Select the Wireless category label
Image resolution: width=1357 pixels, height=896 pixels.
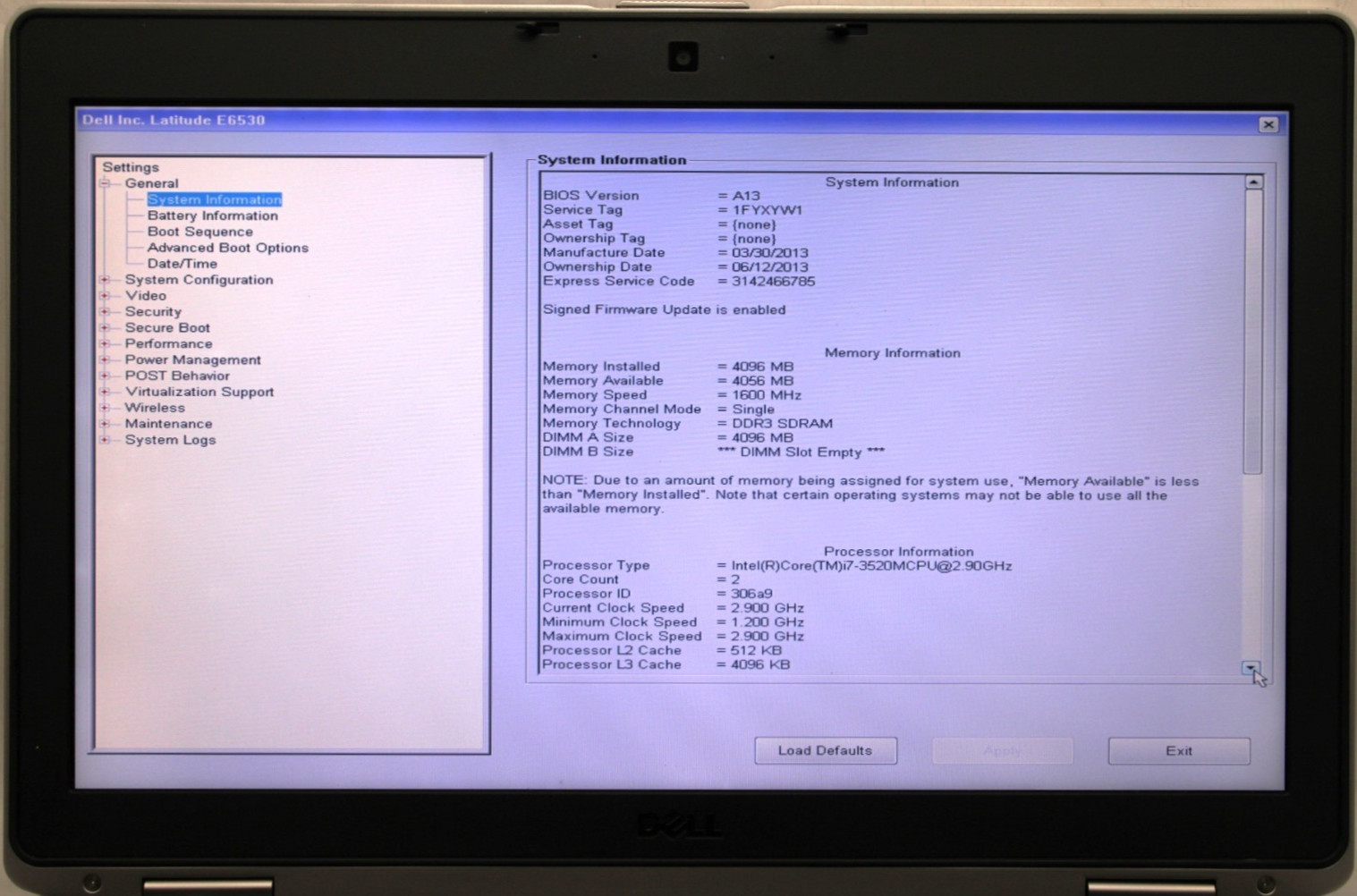(155, 408)
